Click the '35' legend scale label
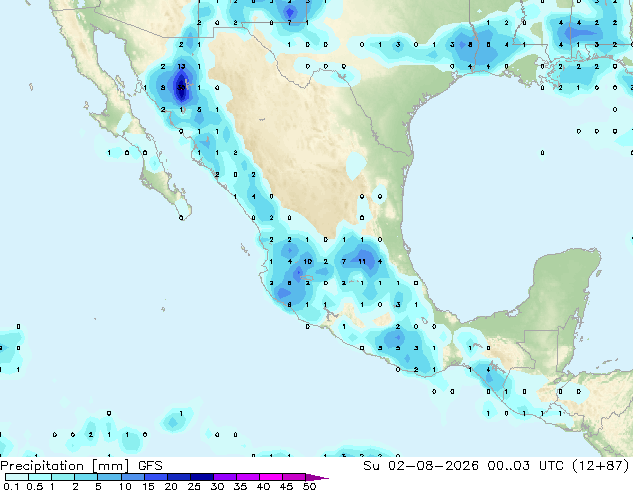Viewport: 634px width, 490px height. tap(240, 486)
